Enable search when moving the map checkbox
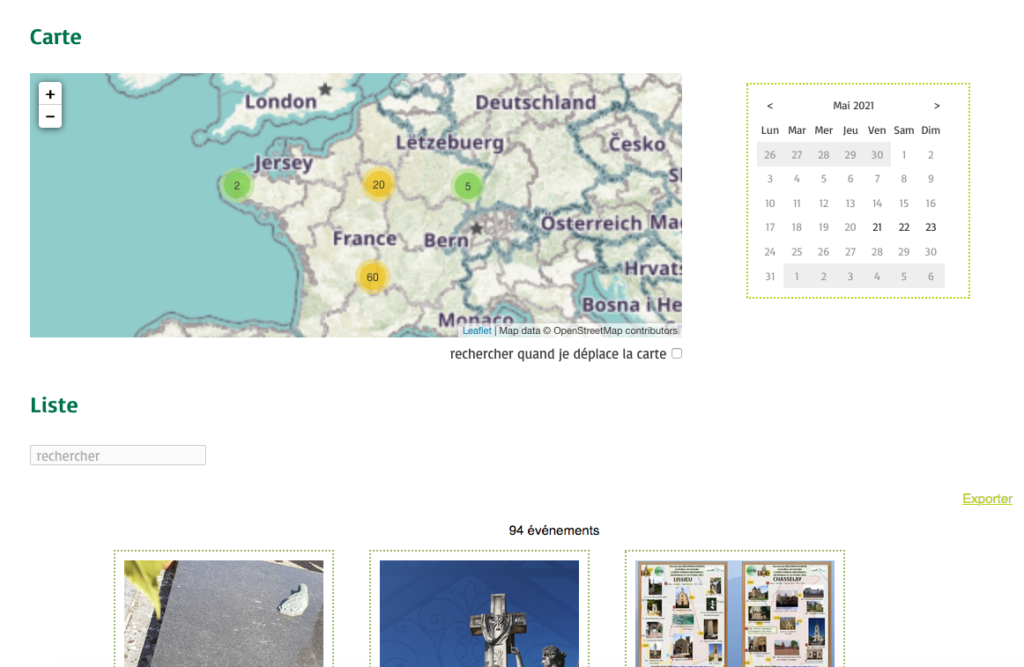This screenshot has width=1024, height=667. pyautogui.click(x=677, y=353)
